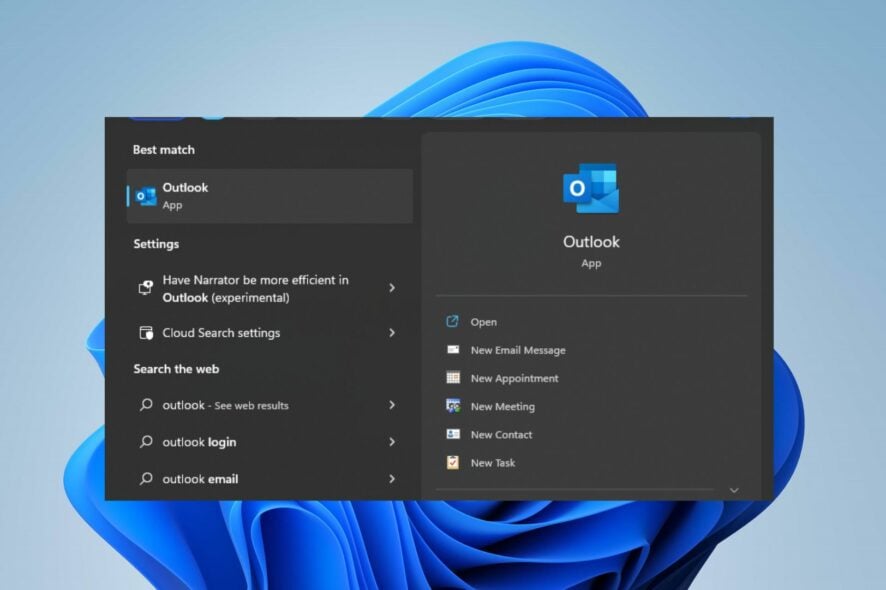Expand the Cloud Search settings arrow
The height and width of the screenshot is (590, 886).
(x=392, y=333)
